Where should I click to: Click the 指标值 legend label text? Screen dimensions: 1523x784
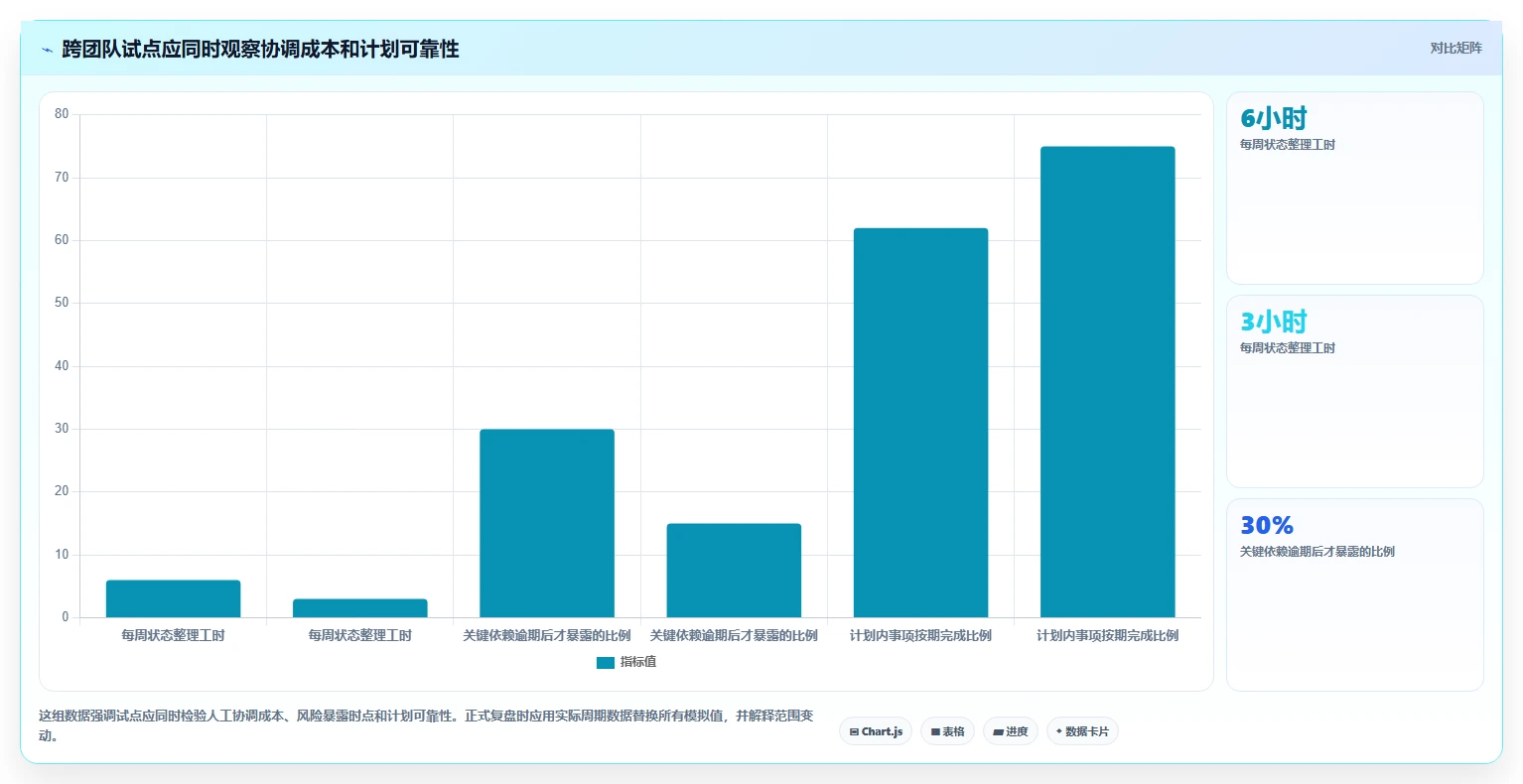pos(638,662)
